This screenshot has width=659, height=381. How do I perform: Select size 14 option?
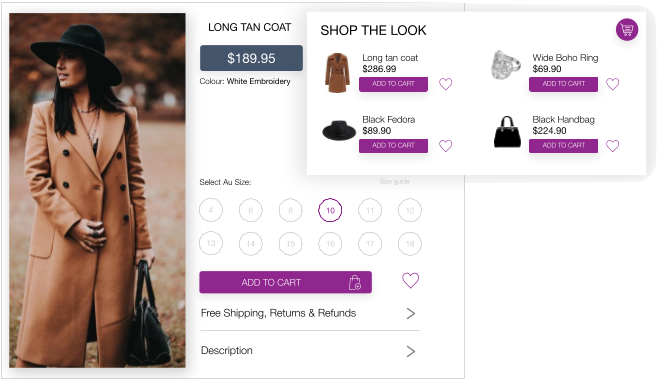click(x=250, y=244)
